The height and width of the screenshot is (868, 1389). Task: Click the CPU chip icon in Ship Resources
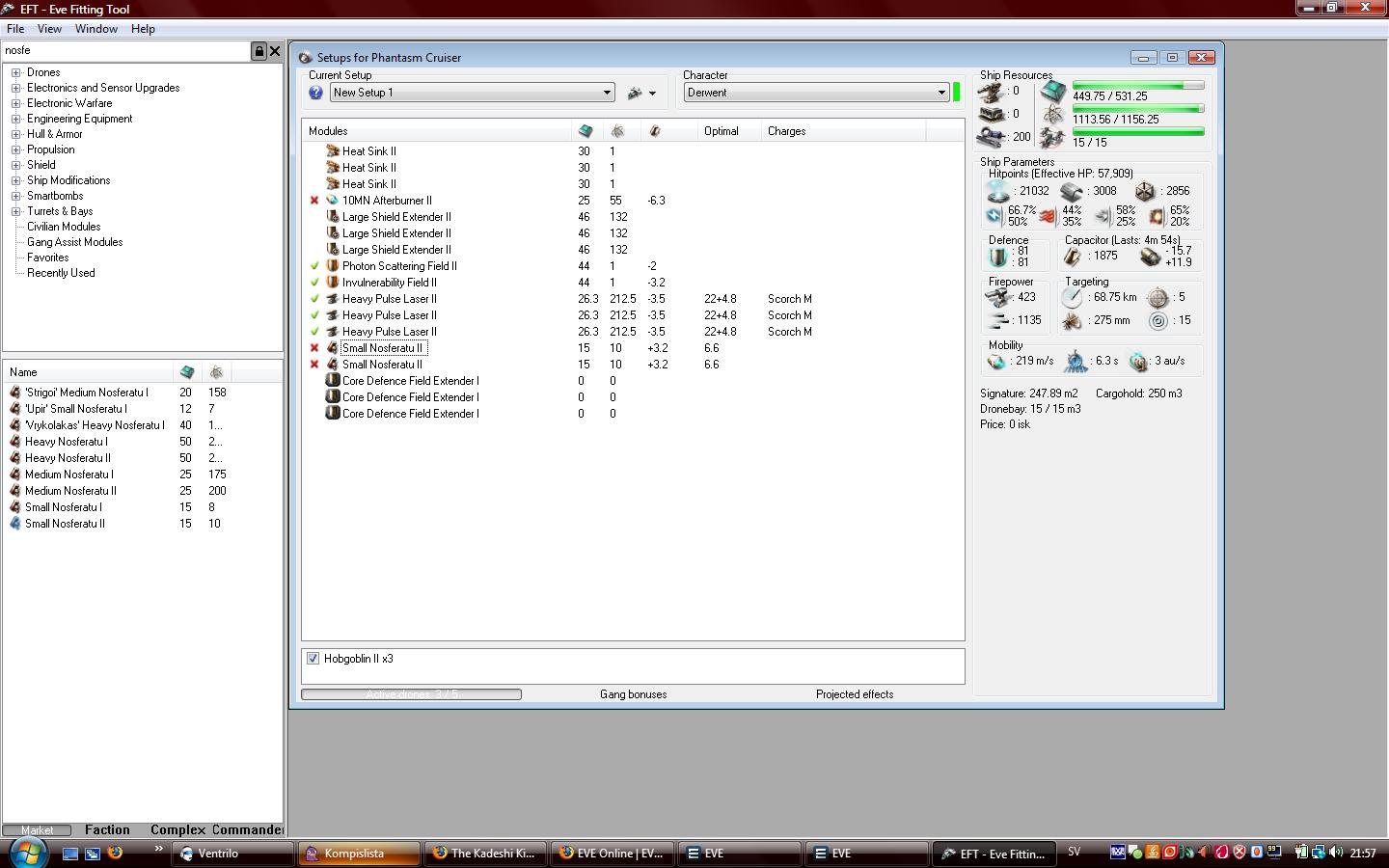tap(1052, 92)
